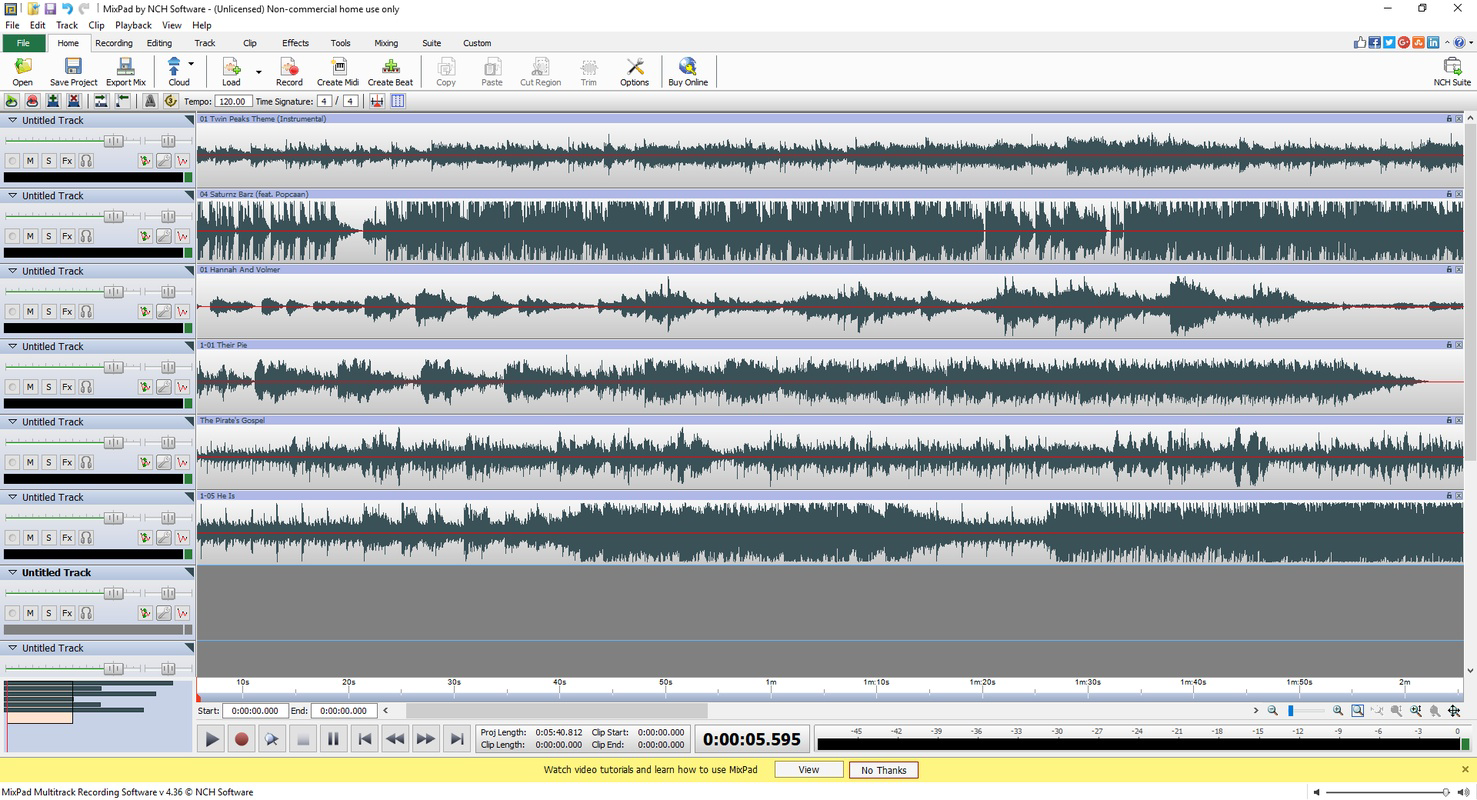The image size is (1477, 800).
Task: Click the Record icon in the ribbon
Action: pyautogui.click(x=289, y=71)
